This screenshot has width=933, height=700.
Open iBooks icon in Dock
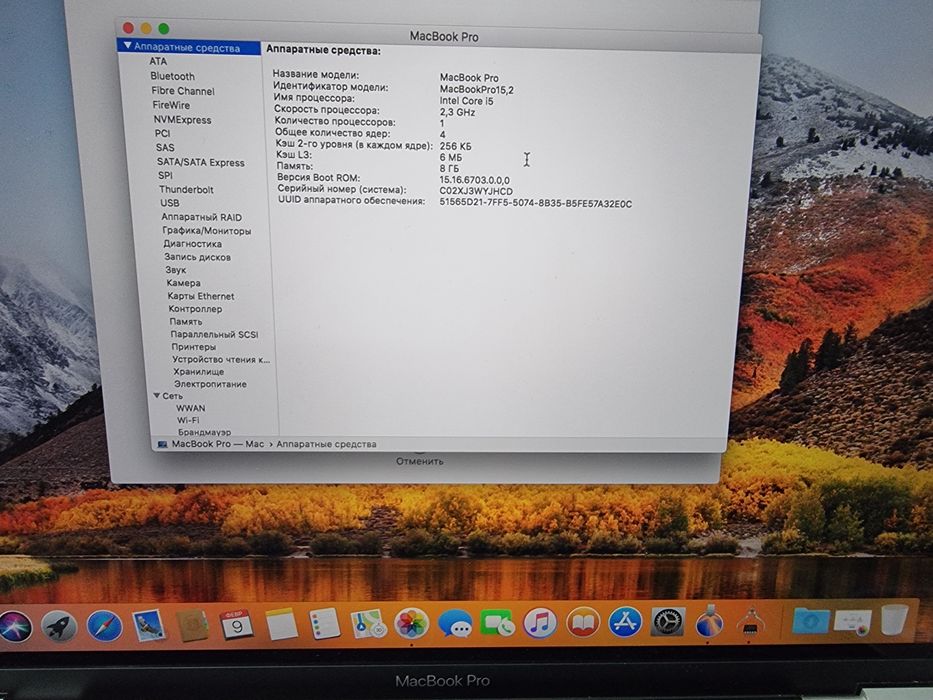(583, 623)
